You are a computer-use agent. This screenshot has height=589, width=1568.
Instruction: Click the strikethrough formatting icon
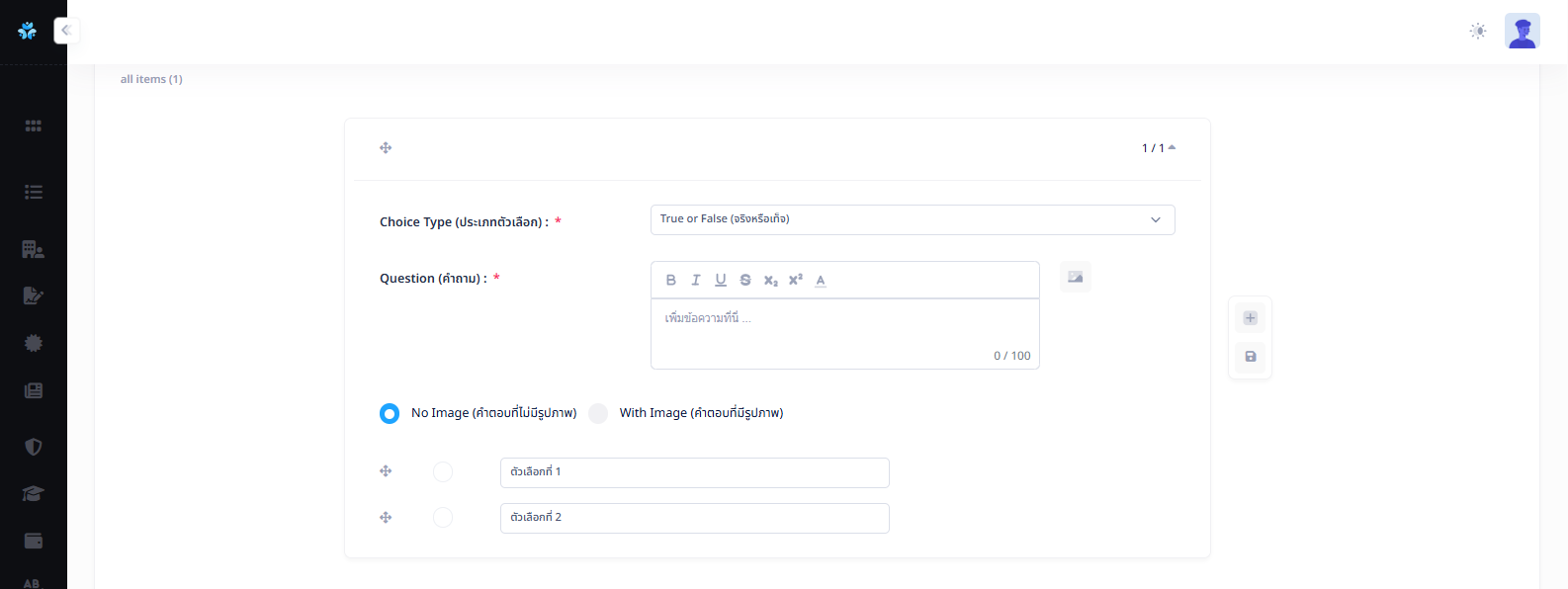pos(745,281)
